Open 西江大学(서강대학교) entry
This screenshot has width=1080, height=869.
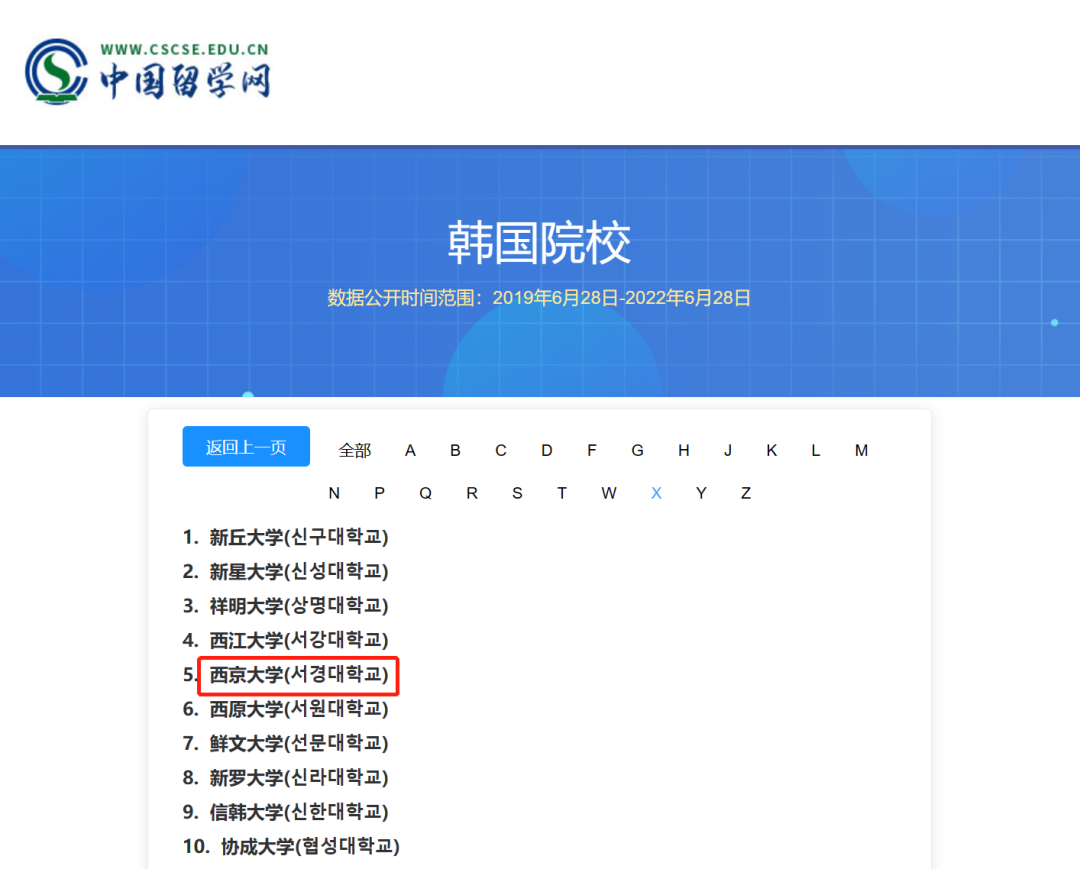[299, 640]
